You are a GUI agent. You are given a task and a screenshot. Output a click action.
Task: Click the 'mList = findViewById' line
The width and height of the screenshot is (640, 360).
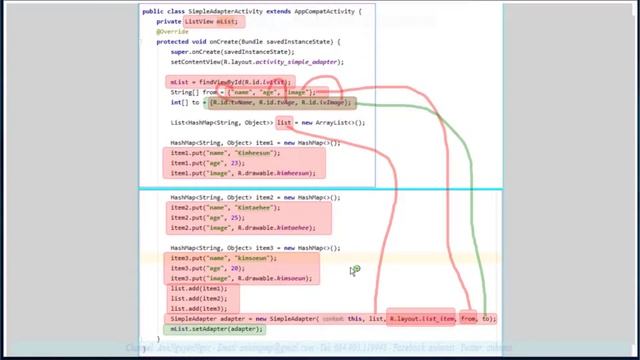231,82
